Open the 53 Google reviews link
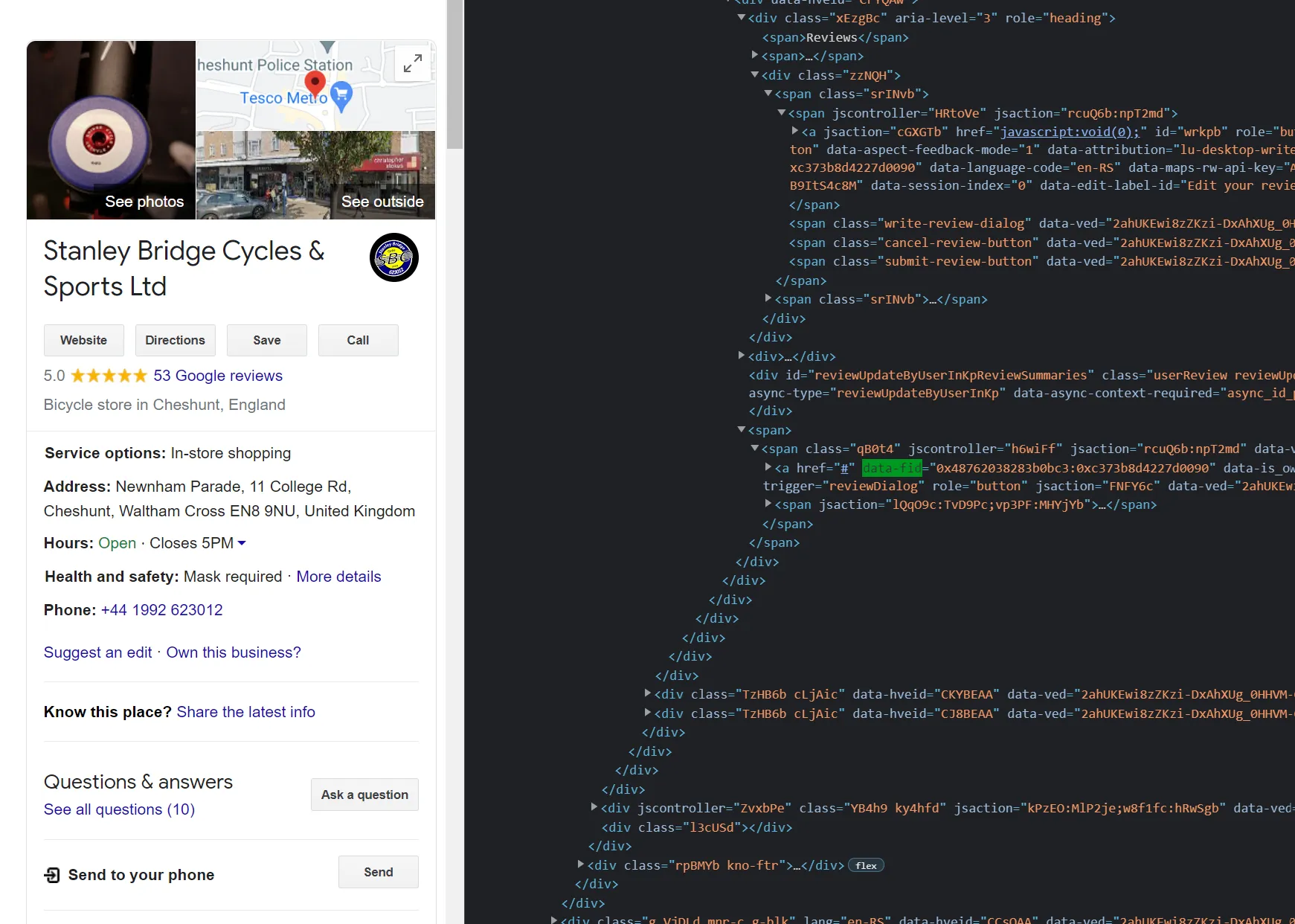 point(218,376)
